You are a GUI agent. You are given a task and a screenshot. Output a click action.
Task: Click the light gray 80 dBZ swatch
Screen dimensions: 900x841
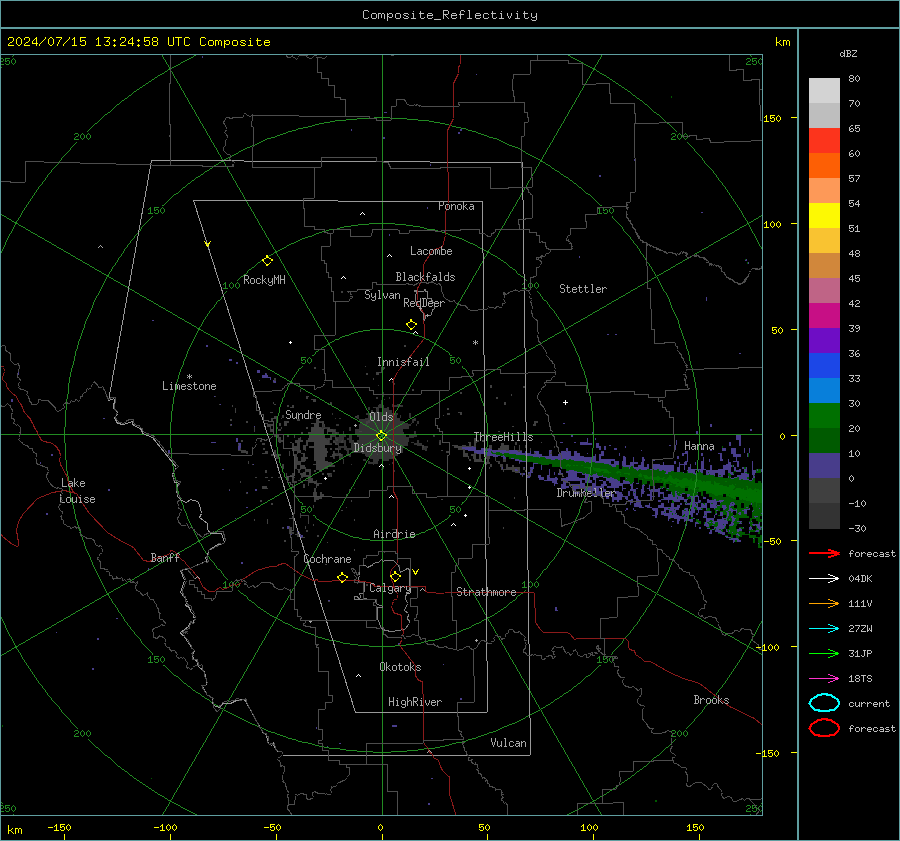[x=824, y=91]
